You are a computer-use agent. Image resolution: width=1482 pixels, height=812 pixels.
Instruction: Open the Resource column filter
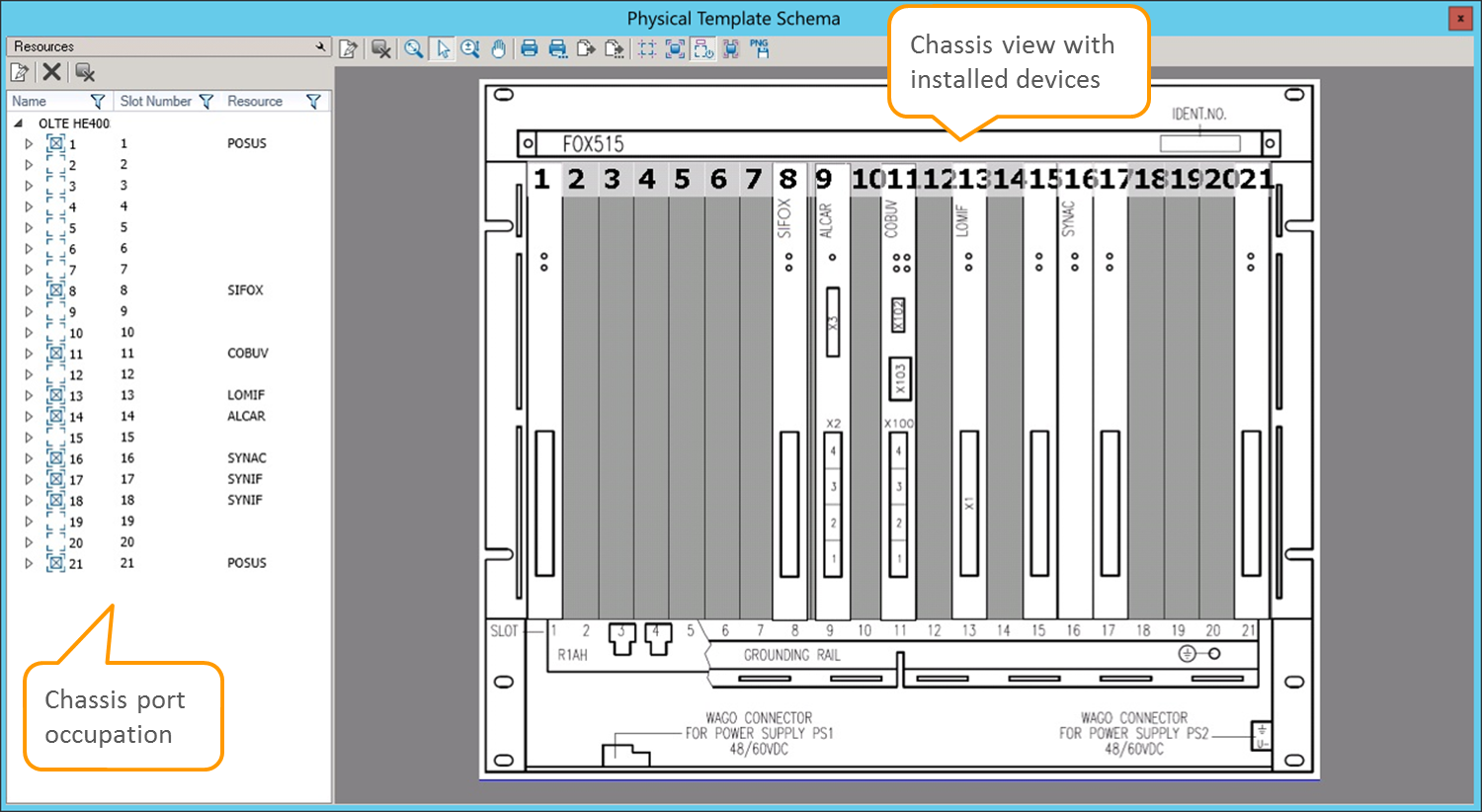(x=313, y=101)
